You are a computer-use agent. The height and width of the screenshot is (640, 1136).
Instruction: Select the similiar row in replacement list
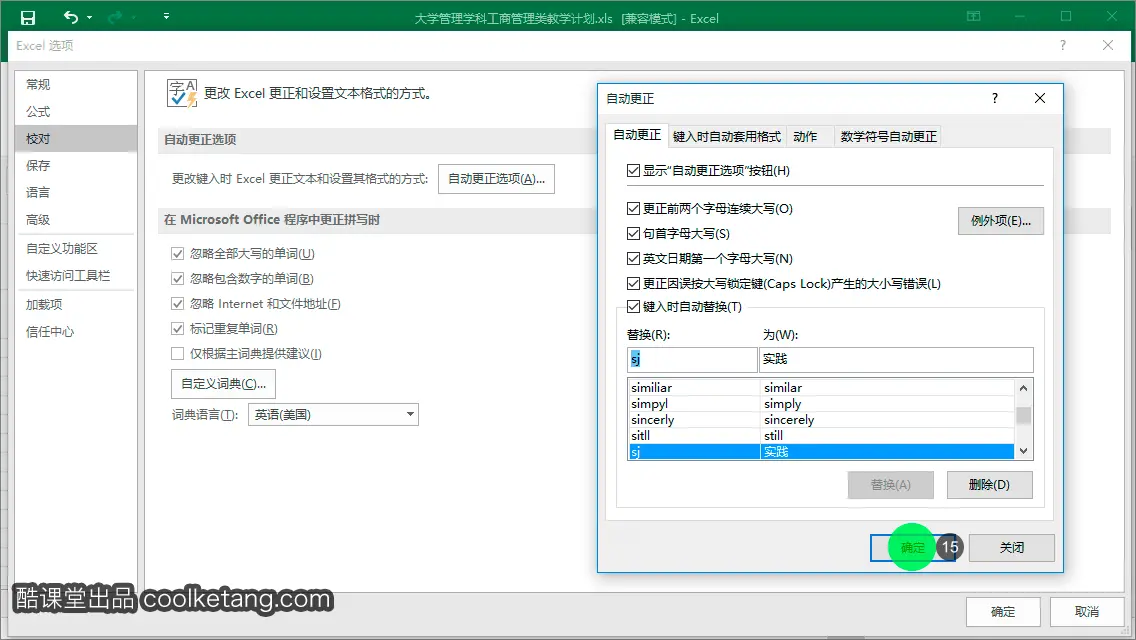pyautogui.click(x=821, y=388)
